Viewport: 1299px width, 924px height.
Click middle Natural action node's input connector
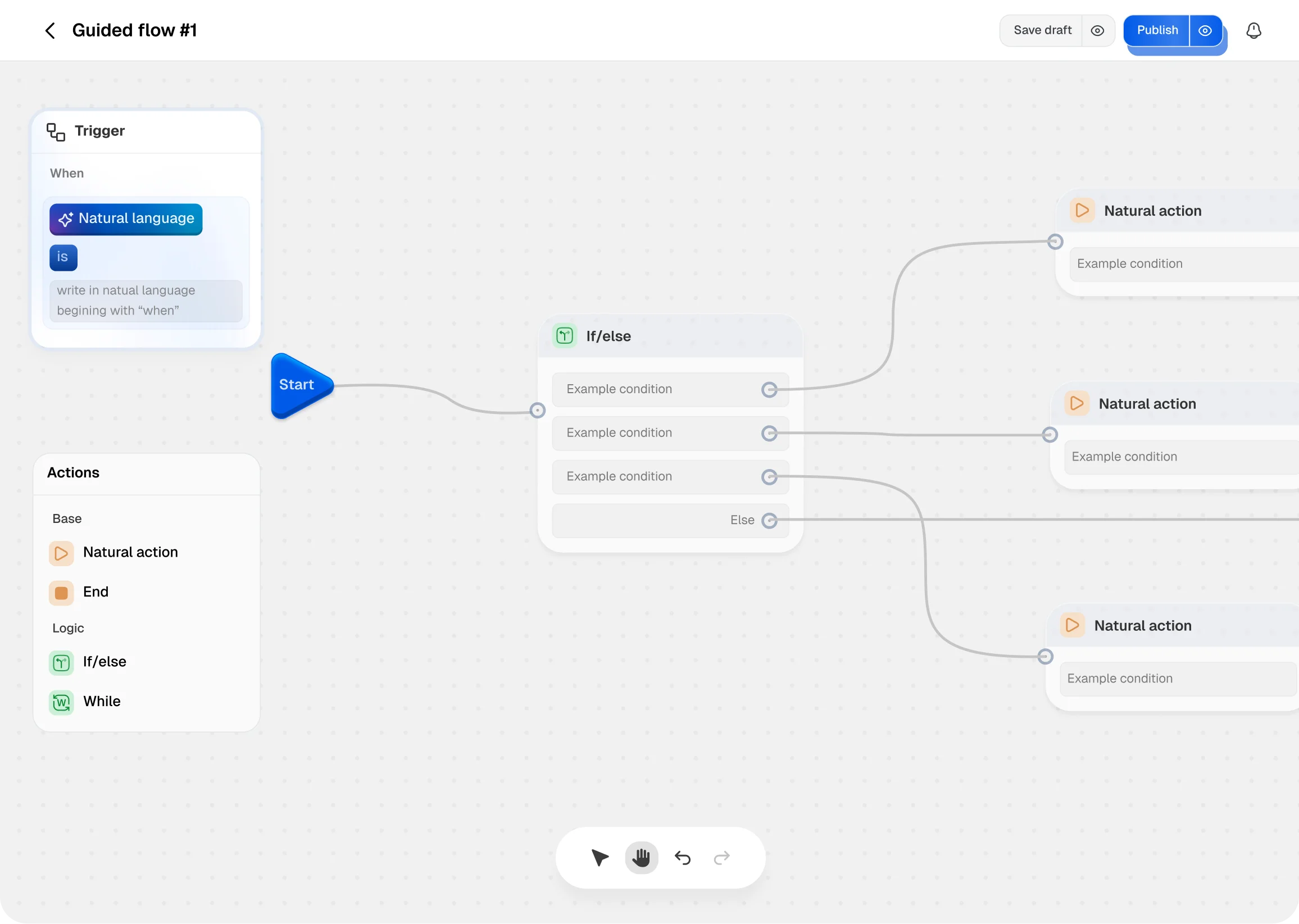pos(1050,435)
